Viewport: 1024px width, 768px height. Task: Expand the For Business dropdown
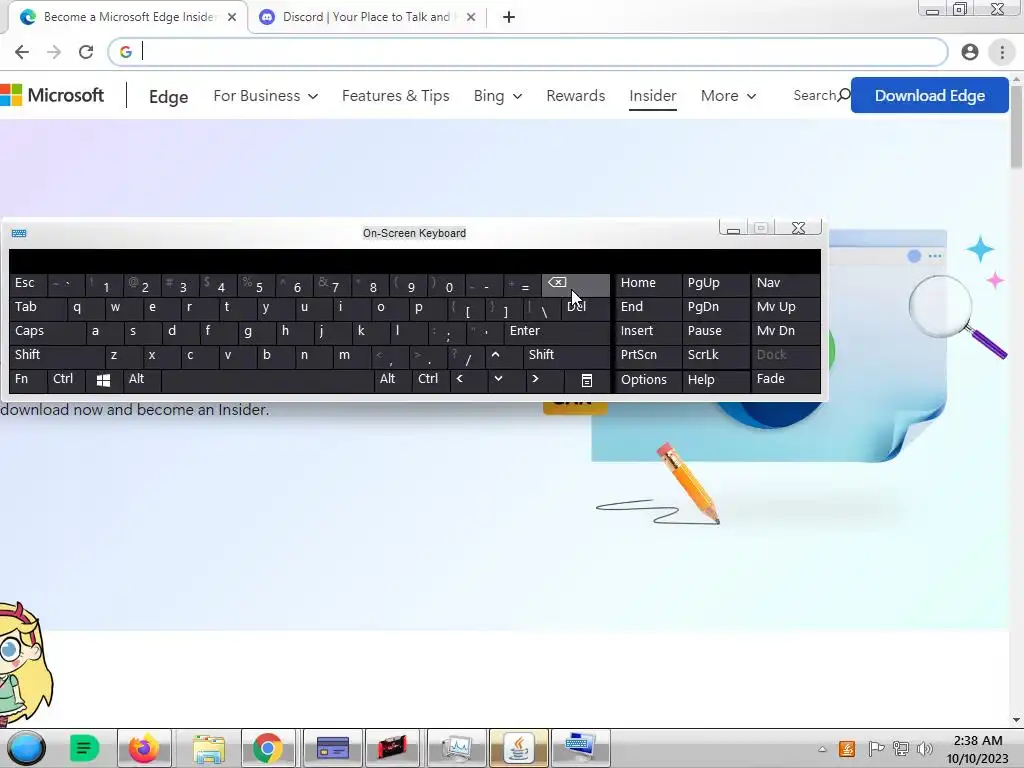(x=265, y=96)
